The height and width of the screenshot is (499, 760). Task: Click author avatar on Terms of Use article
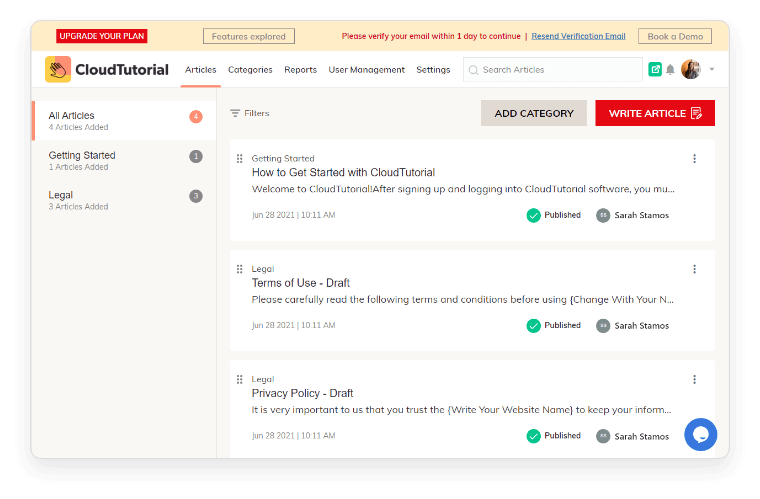602,326
